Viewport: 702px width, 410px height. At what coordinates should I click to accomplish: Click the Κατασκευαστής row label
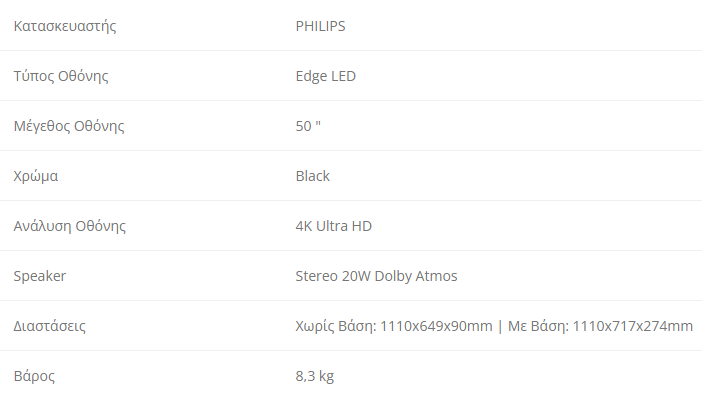(x=64, y=26)
